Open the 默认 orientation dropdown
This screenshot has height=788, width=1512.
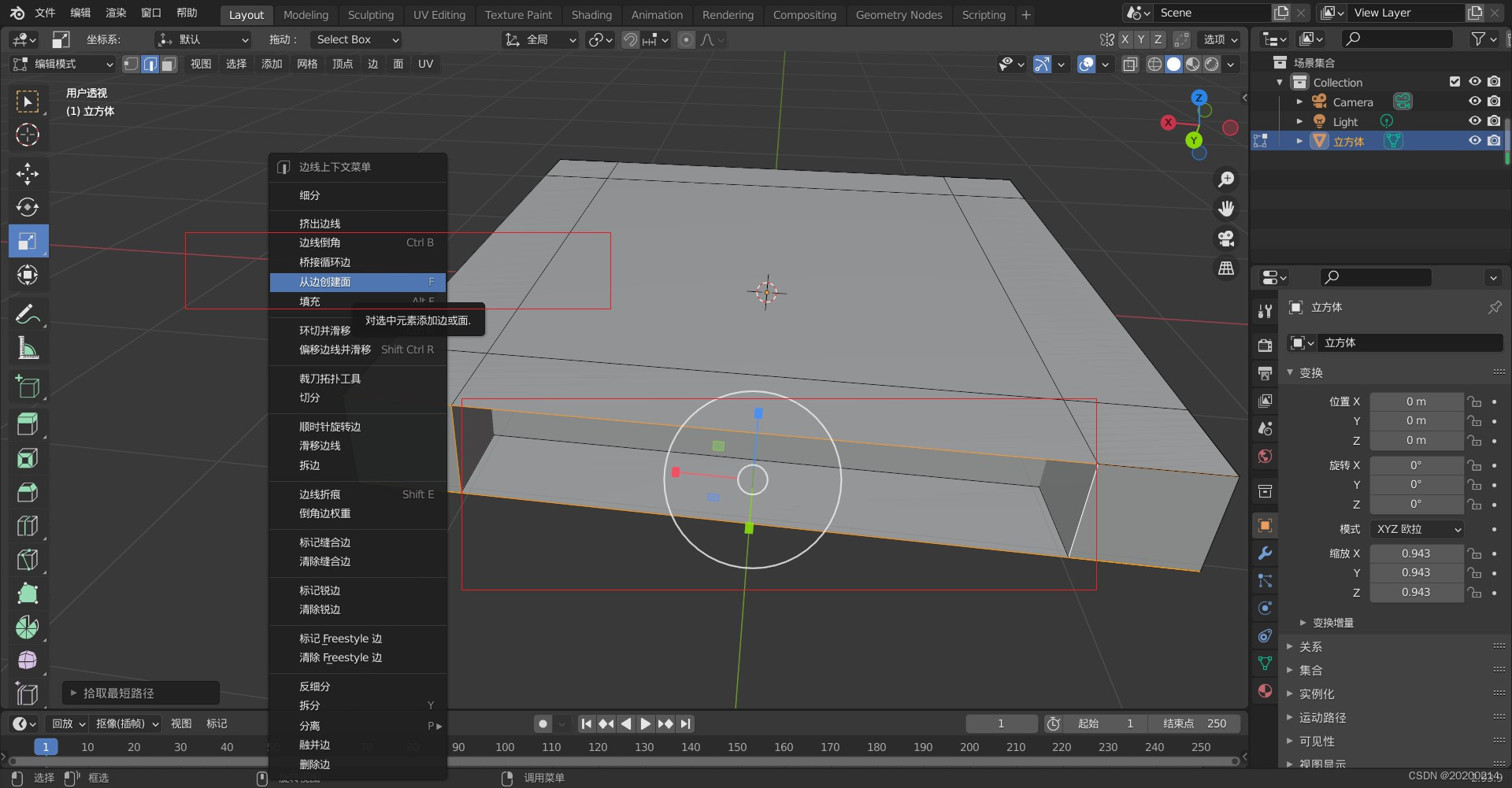203,39
